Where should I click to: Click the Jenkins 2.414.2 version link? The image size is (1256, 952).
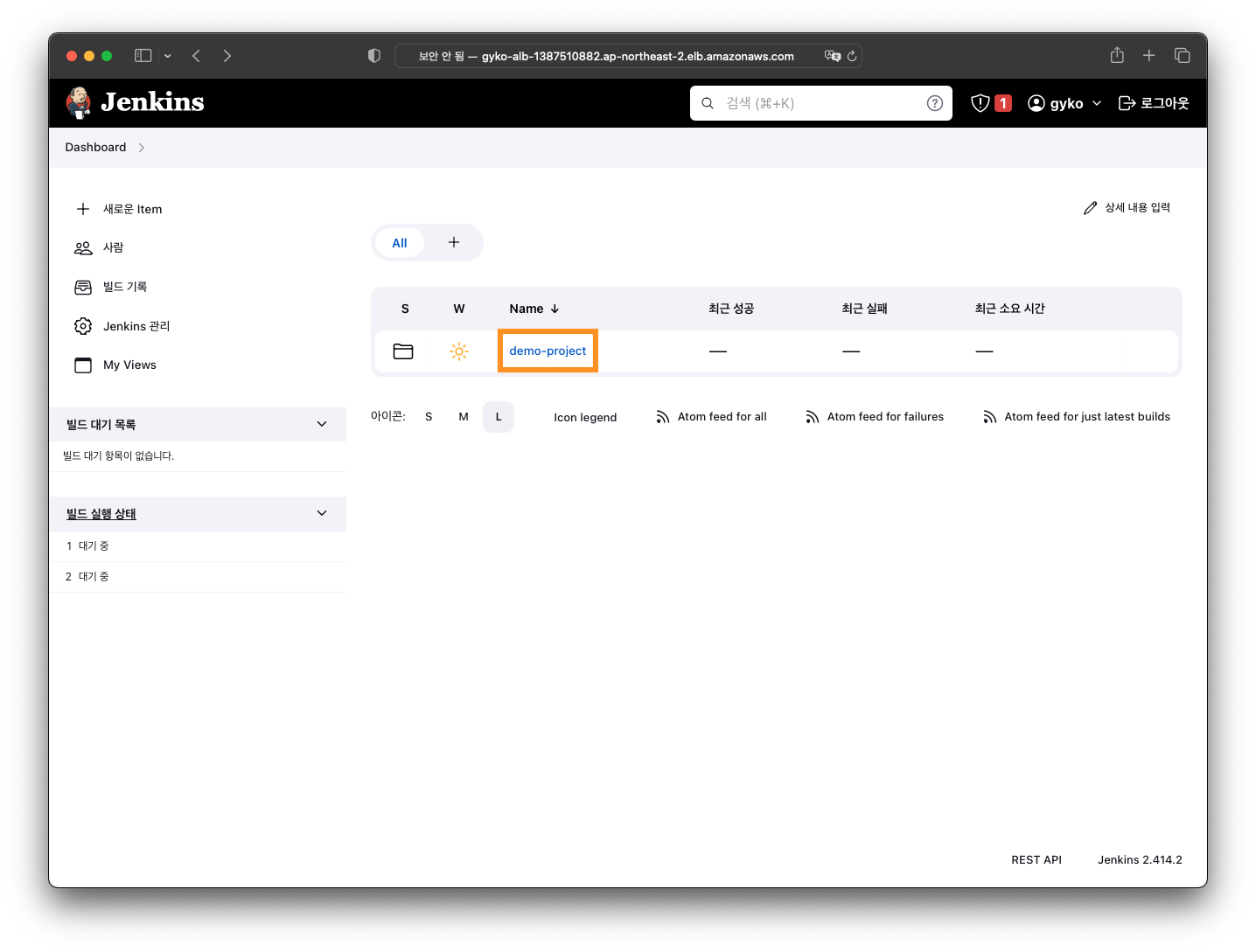(x=1140, y=860)
